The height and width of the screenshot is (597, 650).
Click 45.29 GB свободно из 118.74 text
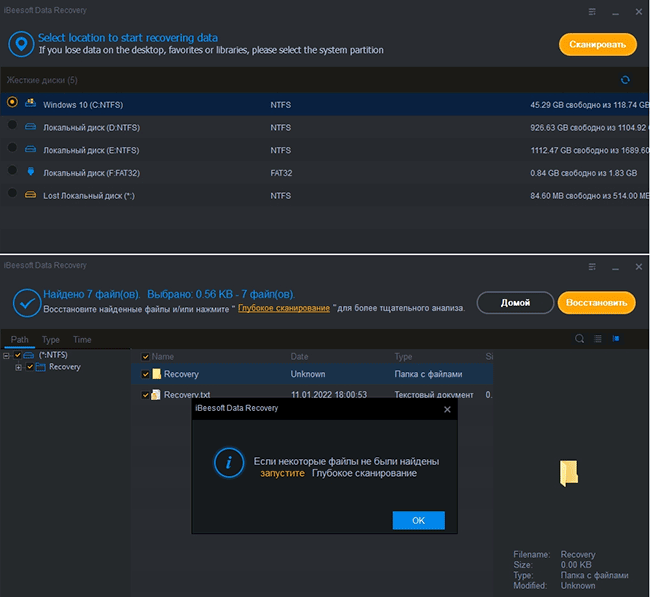pos(589,105)
